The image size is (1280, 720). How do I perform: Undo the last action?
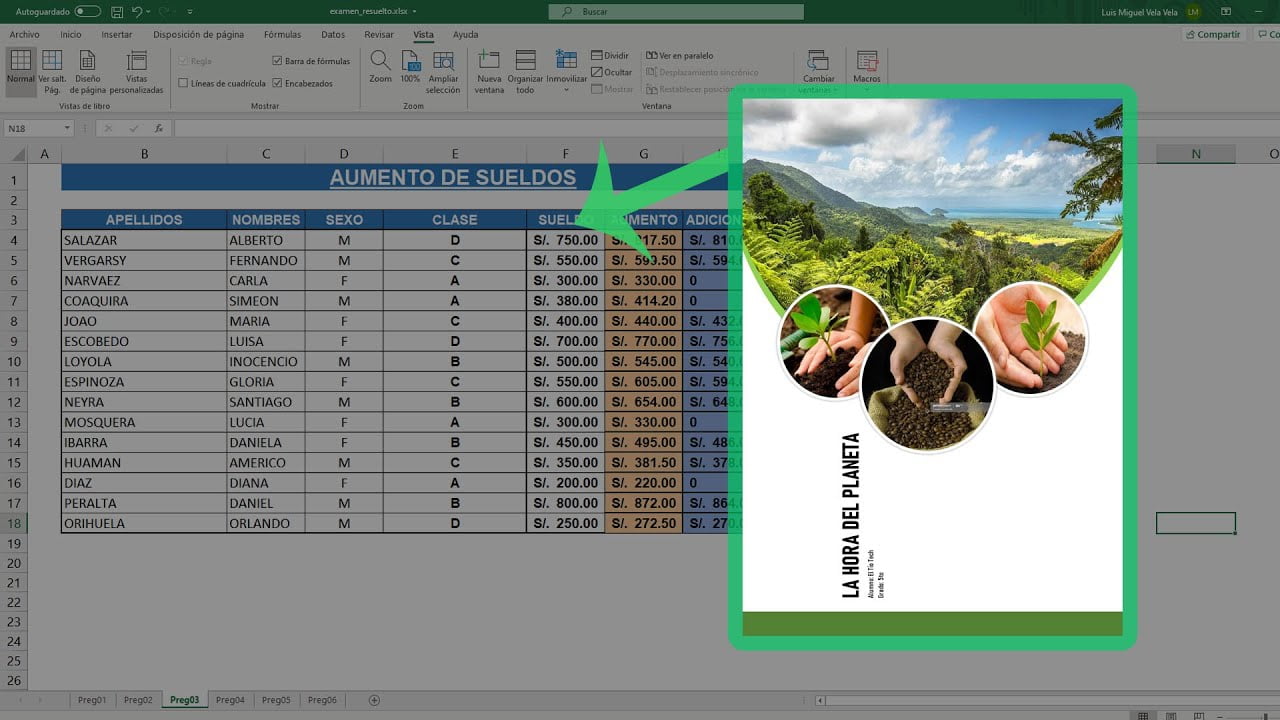[x=137, y=12]
